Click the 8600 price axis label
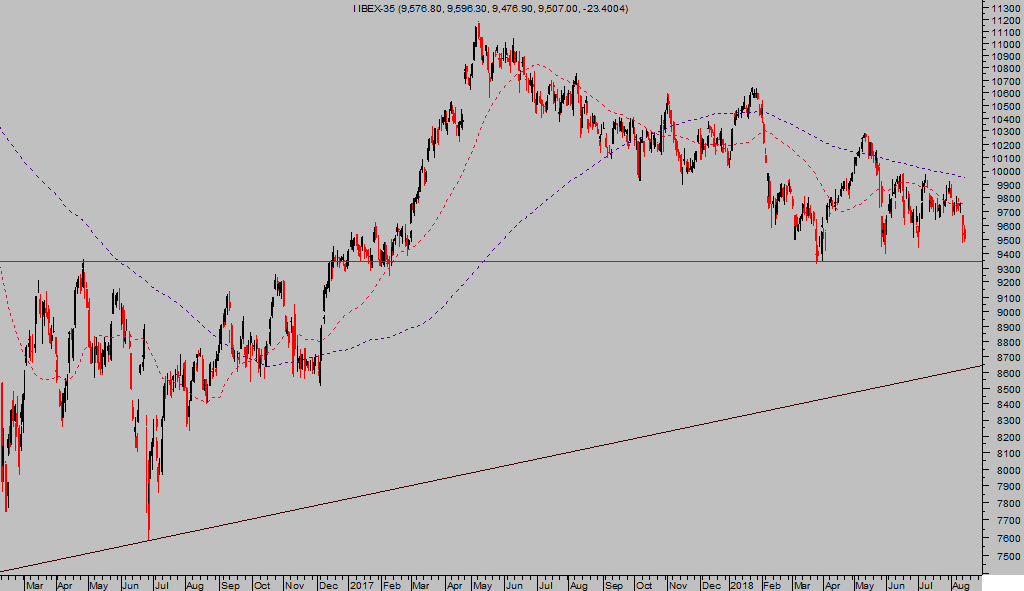 tap(1002, 374)
